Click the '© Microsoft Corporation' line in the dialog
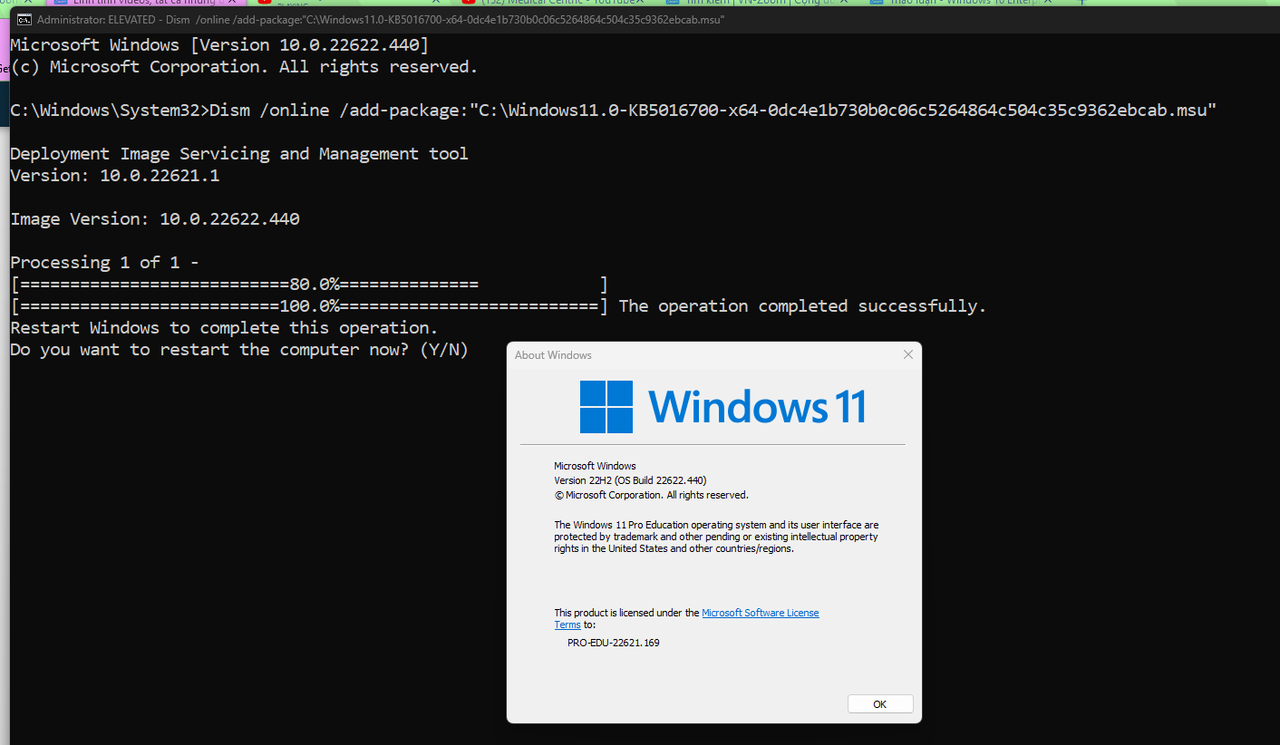This screenshot has width=1280, height=745. pos(651,495)
